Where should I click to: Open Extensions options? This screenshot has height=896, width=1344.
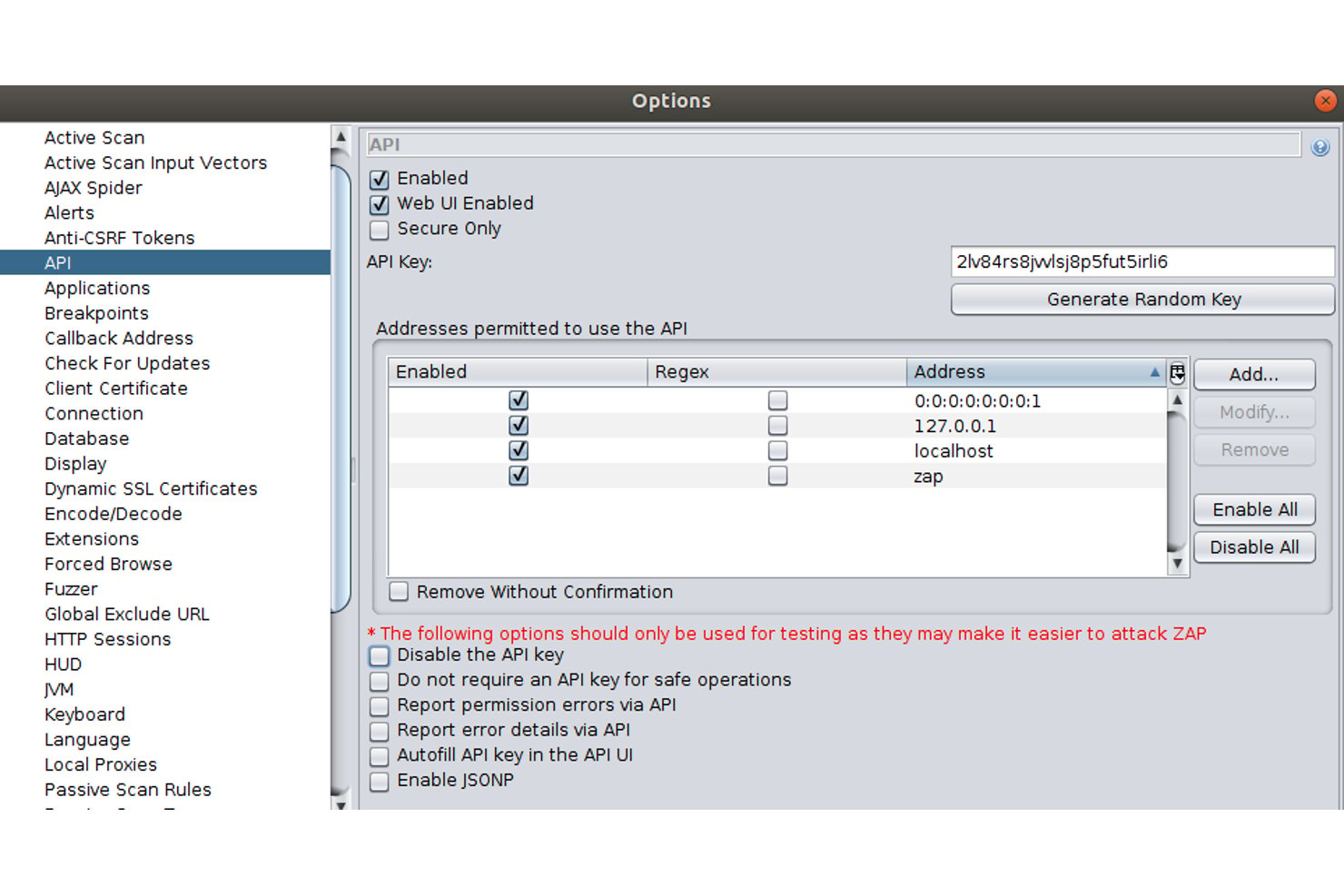(x=92, y=539)
